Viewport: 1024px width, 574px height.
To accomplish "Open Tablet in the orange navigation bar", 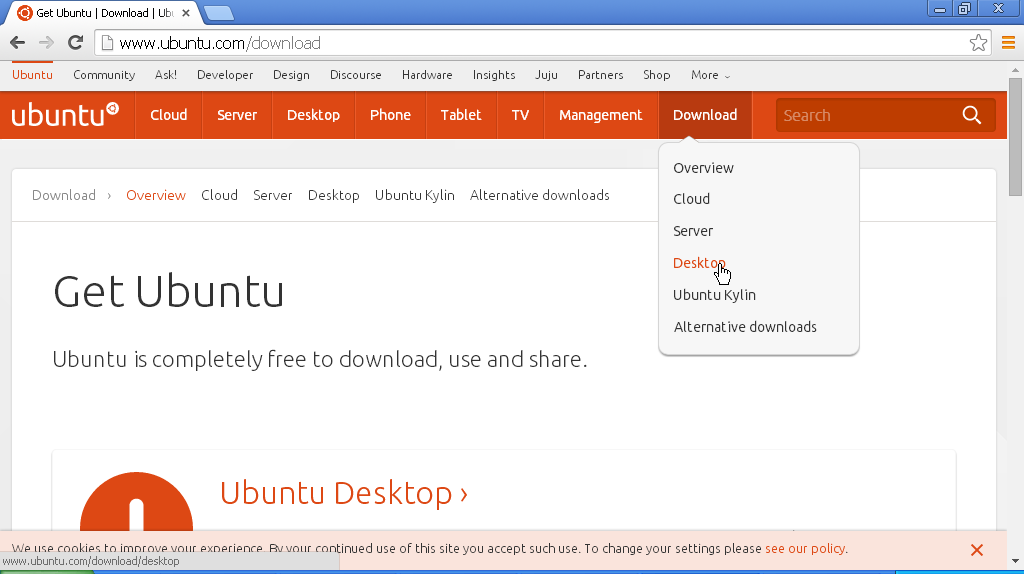I will tap(461, 115).
